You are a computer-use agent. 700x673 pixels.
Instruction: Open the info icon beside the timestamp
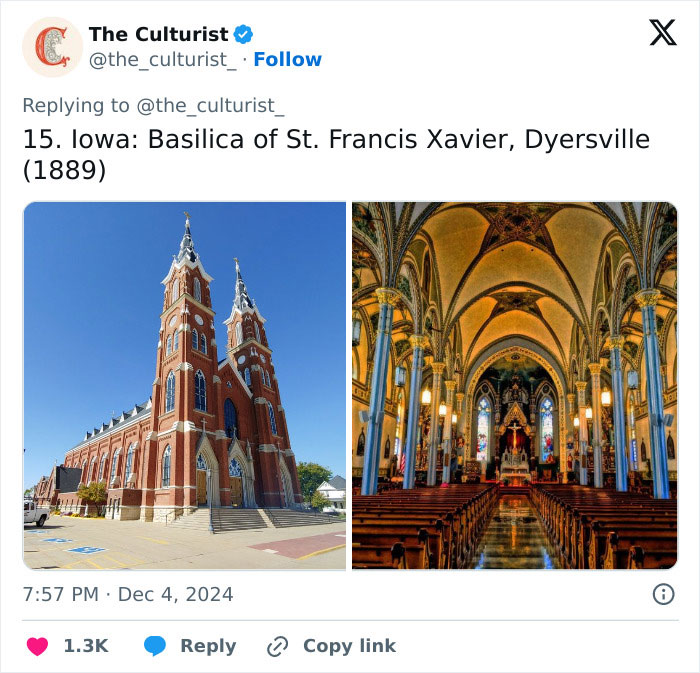point(663,594)
